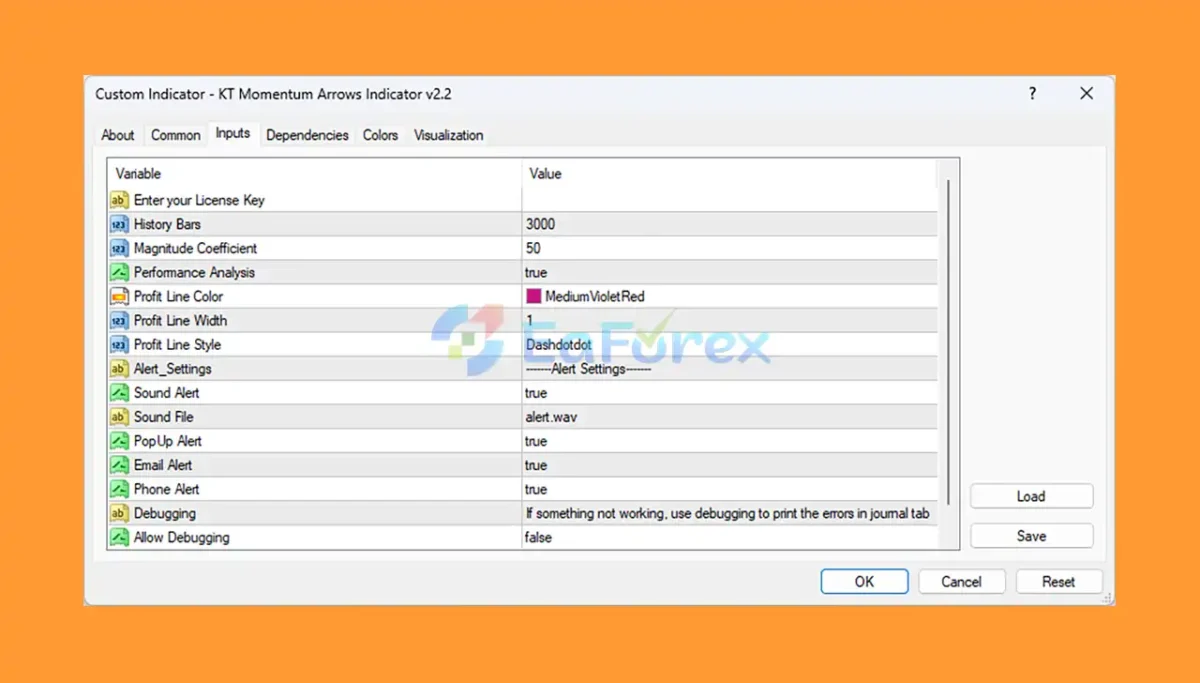Open the Visualization tab
The image size is (1200, 683).
point(448,135)
